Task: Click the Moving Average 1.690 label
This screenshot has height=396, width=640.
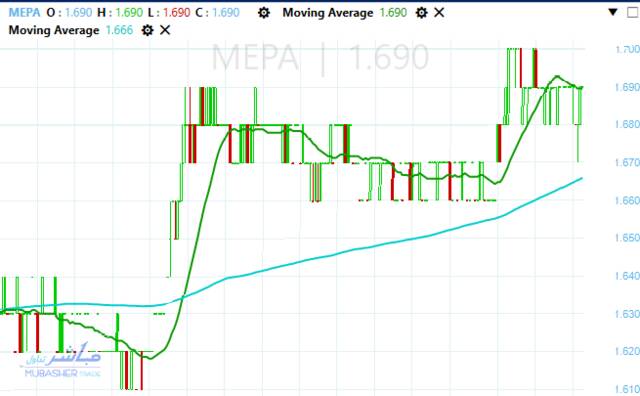Action: (x=345, y=13)
